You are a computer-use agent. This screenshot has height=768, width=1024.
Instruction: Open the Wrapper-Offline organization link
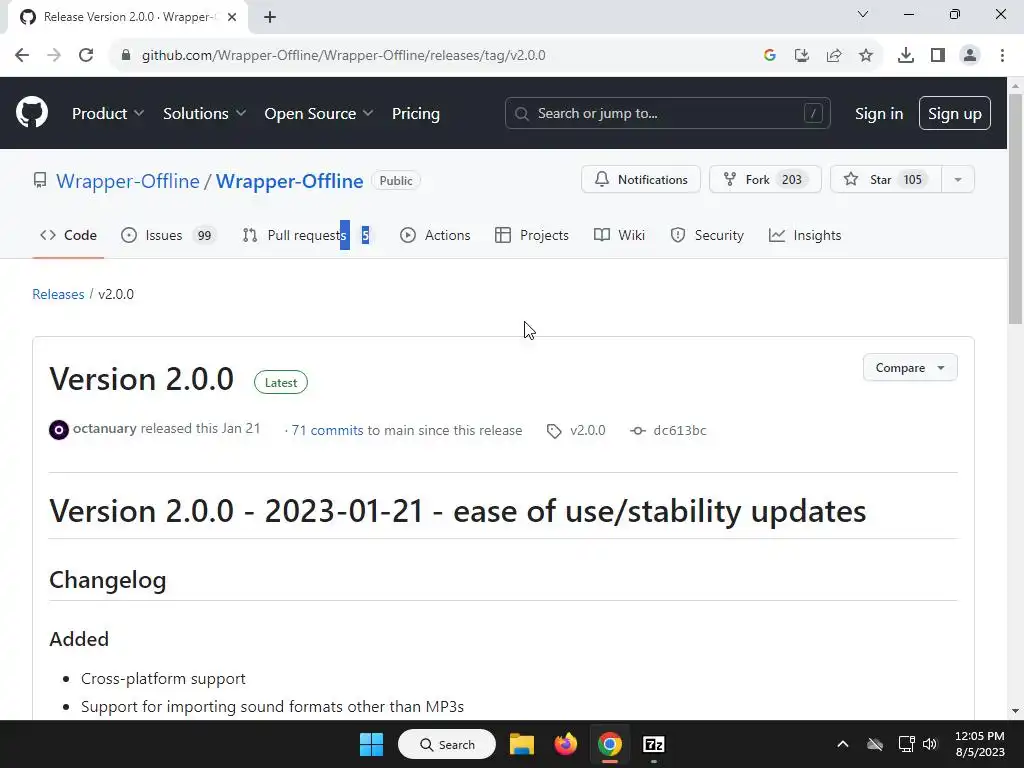click(x=128, y=181)
